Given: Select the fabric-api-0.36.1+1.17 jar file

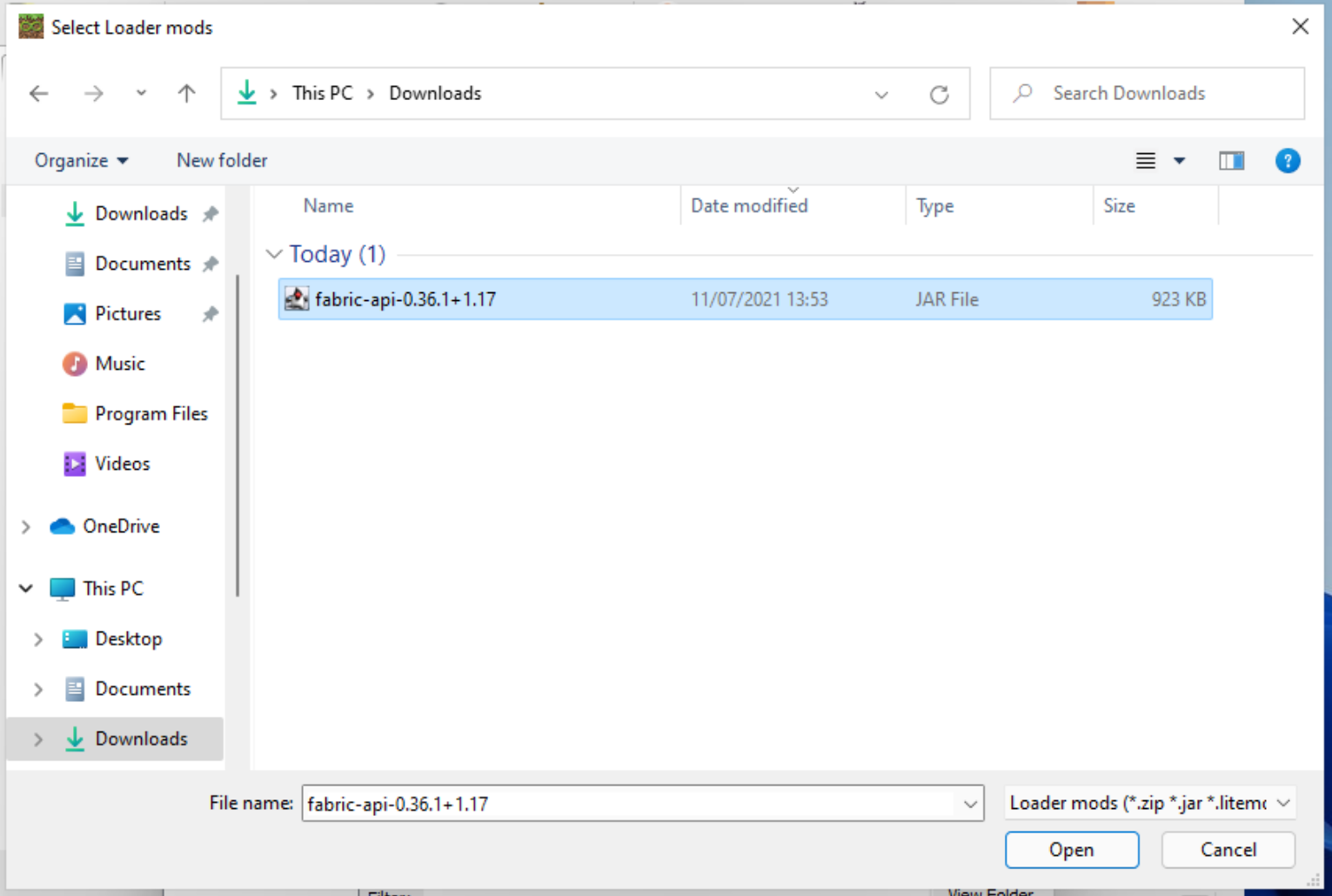Looking at the screenshot, I should 405,300.
